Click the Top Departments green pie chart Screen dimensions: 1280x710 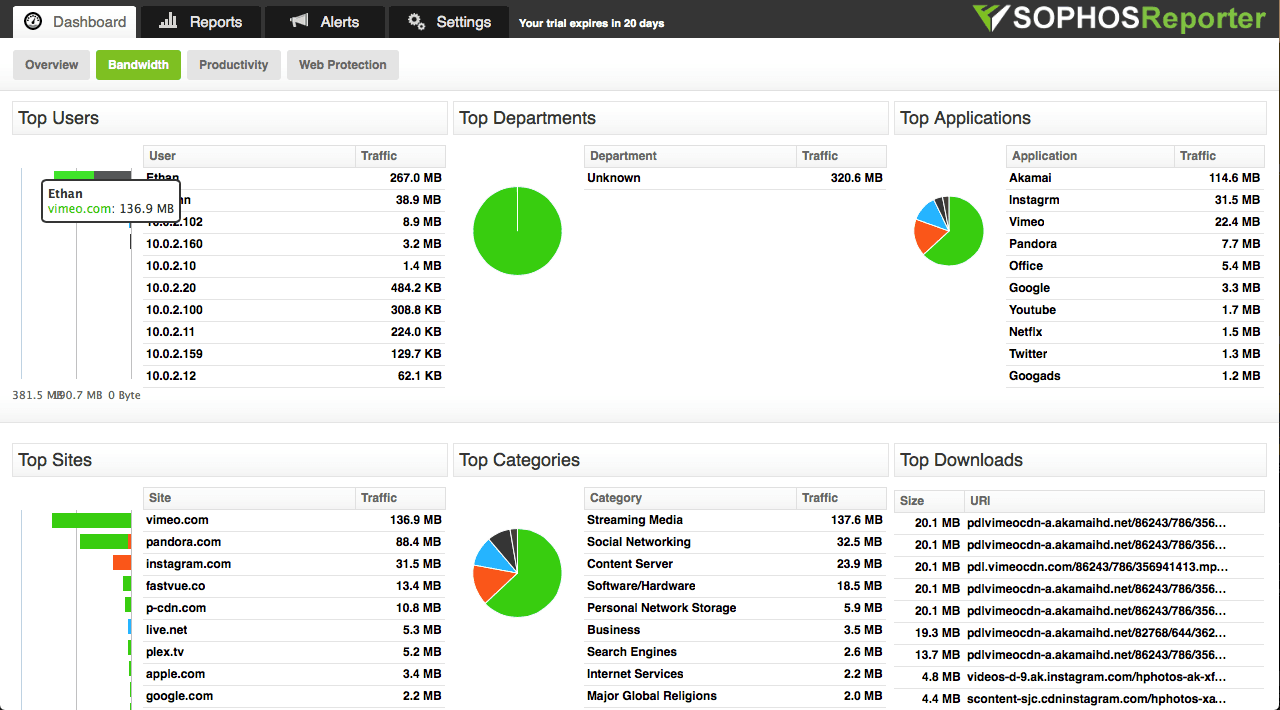pyautogui.click(x=517, y=231)
